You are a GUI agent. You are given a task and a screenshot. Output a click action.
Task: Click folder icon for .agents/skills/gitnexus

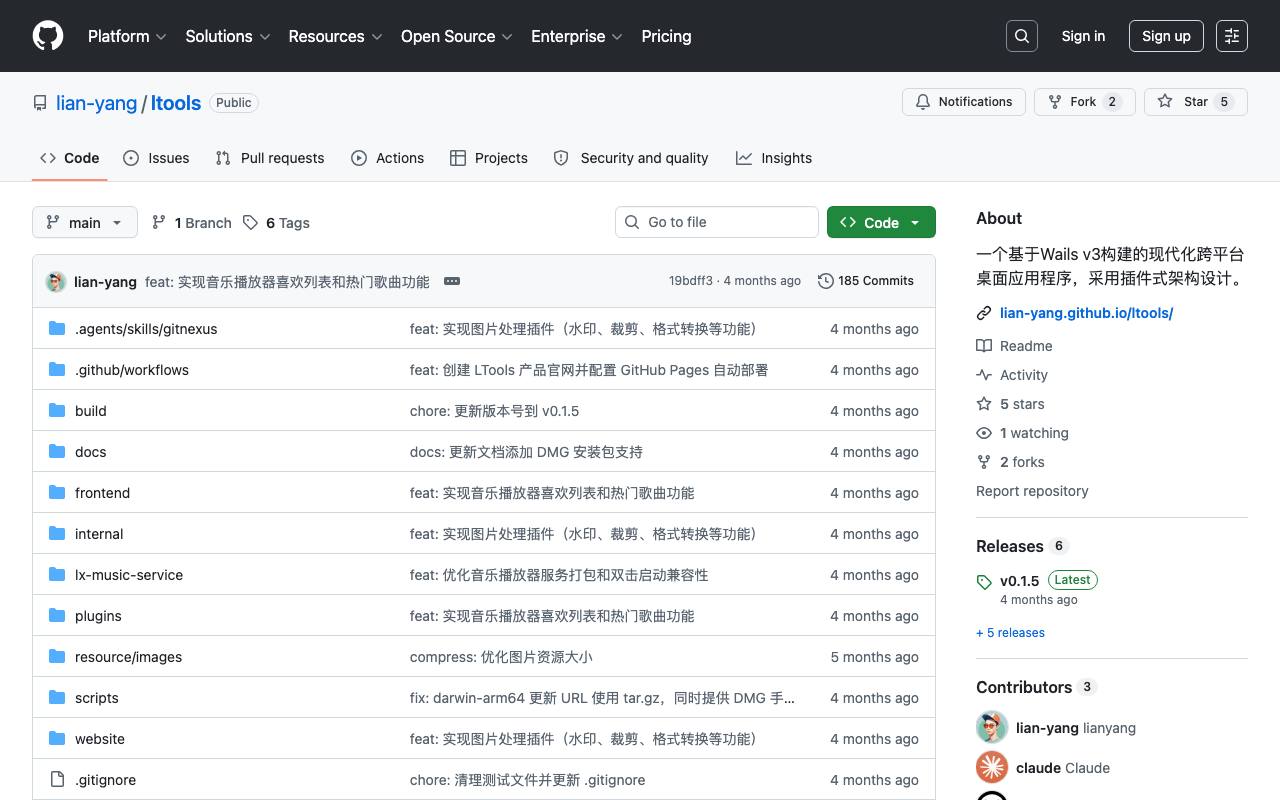coord(57,328)
